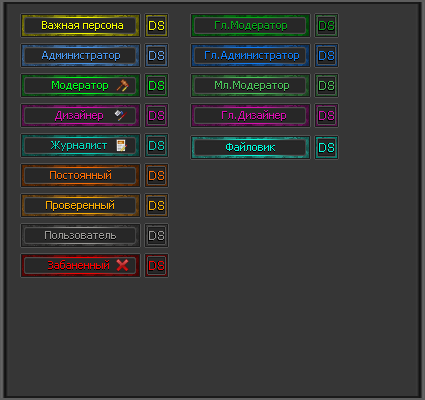The height and width of the screenshot is (400, 425).
Task: Click the Пользователь badge
Action: (x=80, y=235)
